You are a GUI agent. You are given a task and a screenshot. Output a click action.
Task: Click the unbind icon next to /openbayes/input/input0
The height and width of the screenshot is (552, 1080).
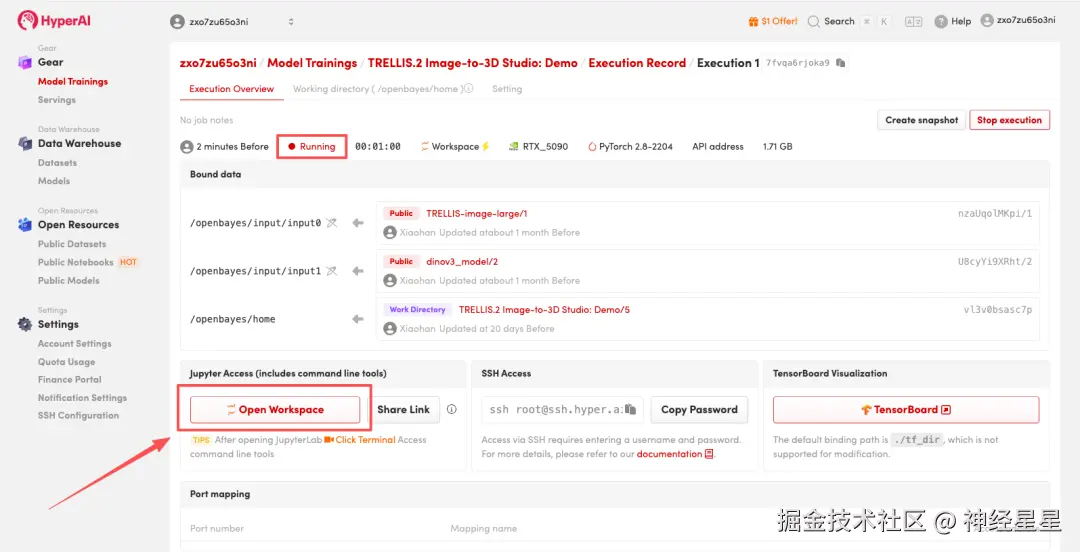332,223
